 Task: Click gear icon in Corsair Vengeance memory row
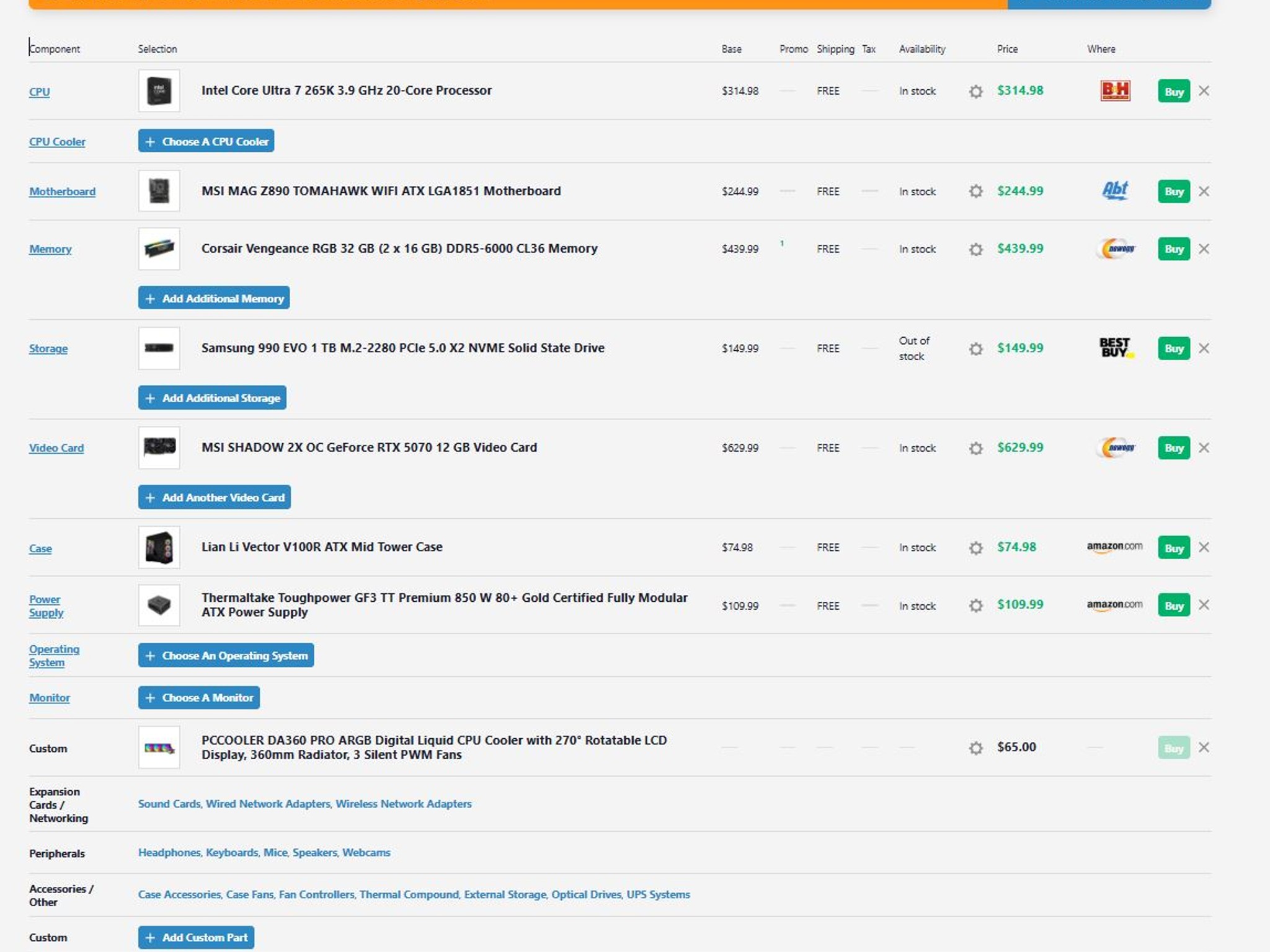[x=975, y=249]
